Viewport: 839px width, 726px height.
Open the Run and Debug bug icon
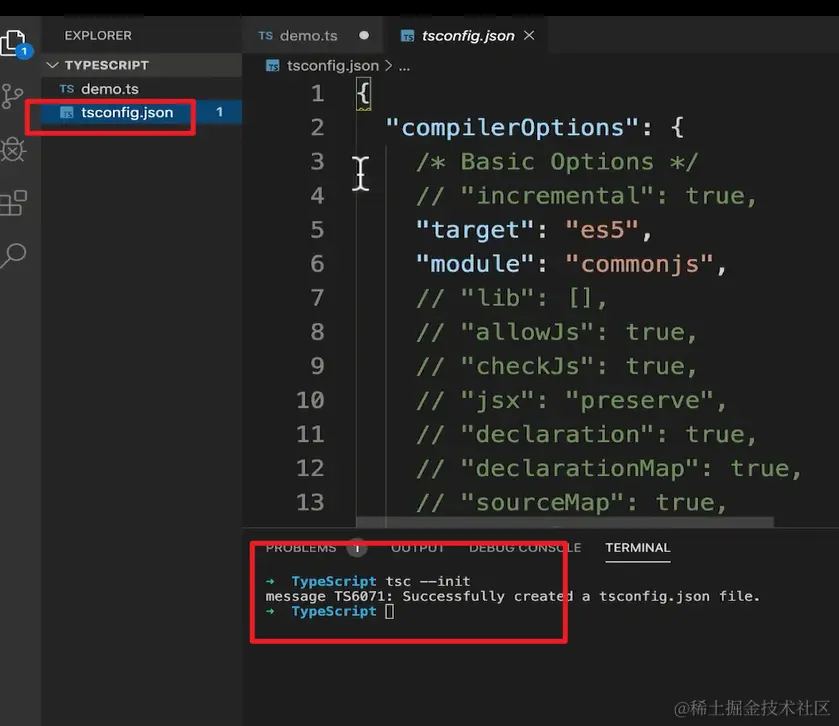[13, 149]
